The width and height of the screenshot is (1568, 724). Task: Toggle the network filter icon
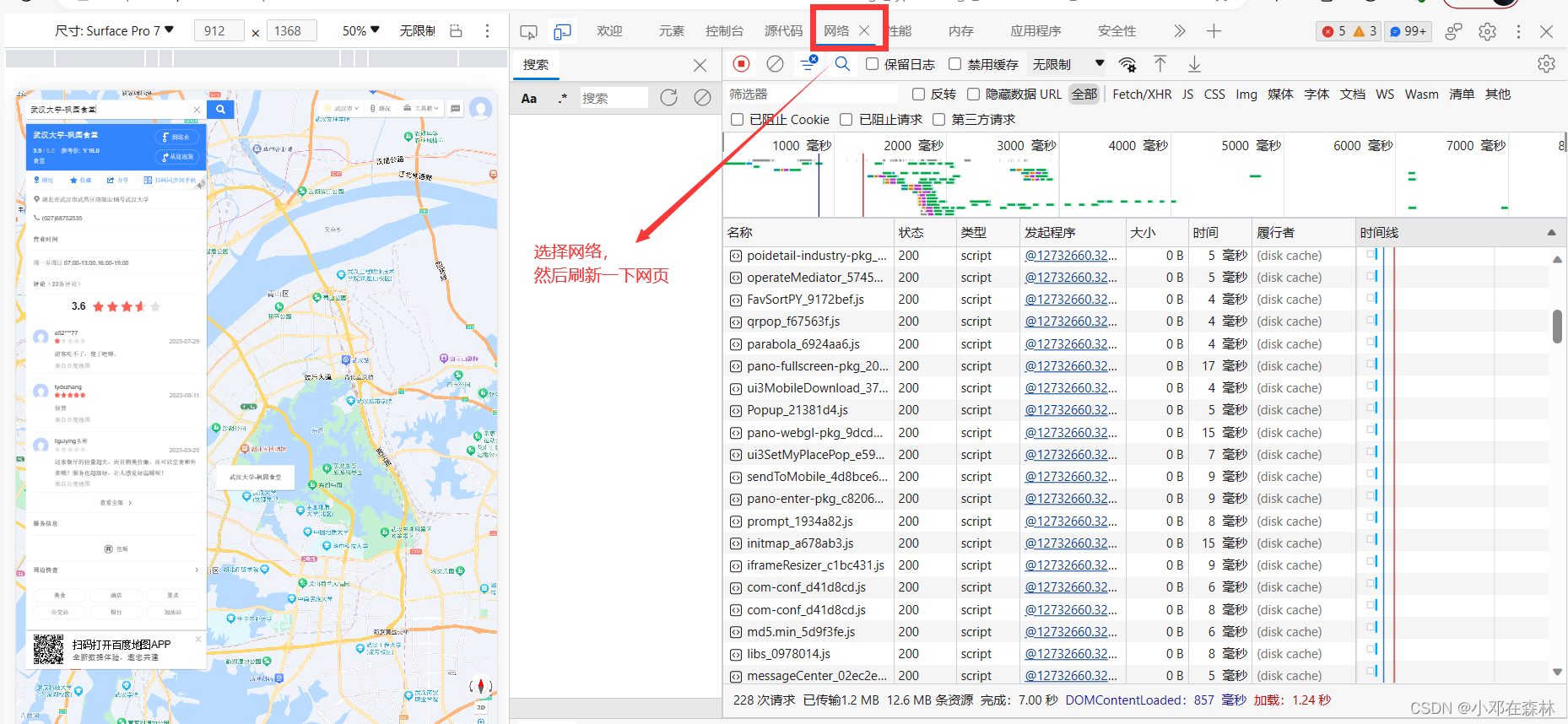point(808,63)
